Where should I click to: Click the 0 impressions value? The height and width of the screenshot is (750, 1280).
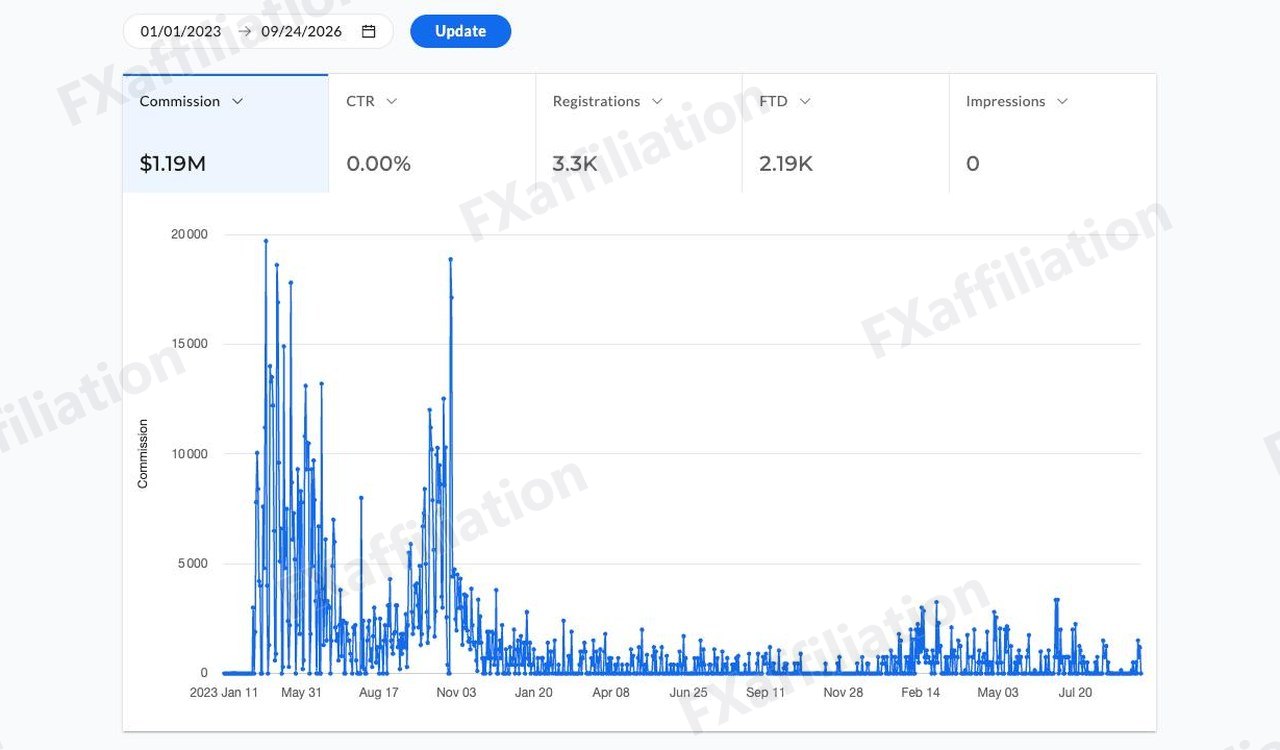[x=972, y=164]
